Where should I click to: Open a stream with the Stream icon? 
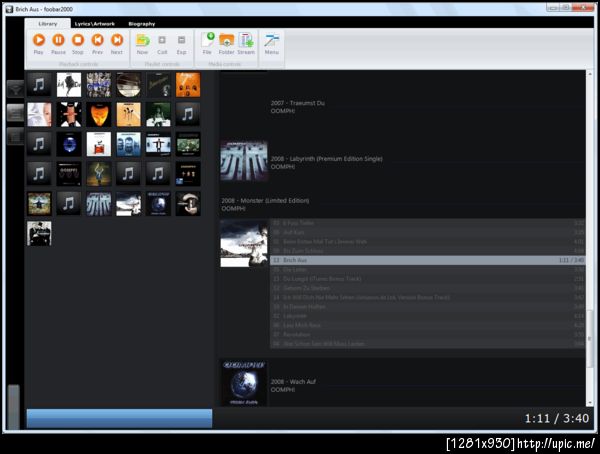click(x=246, y=40)
